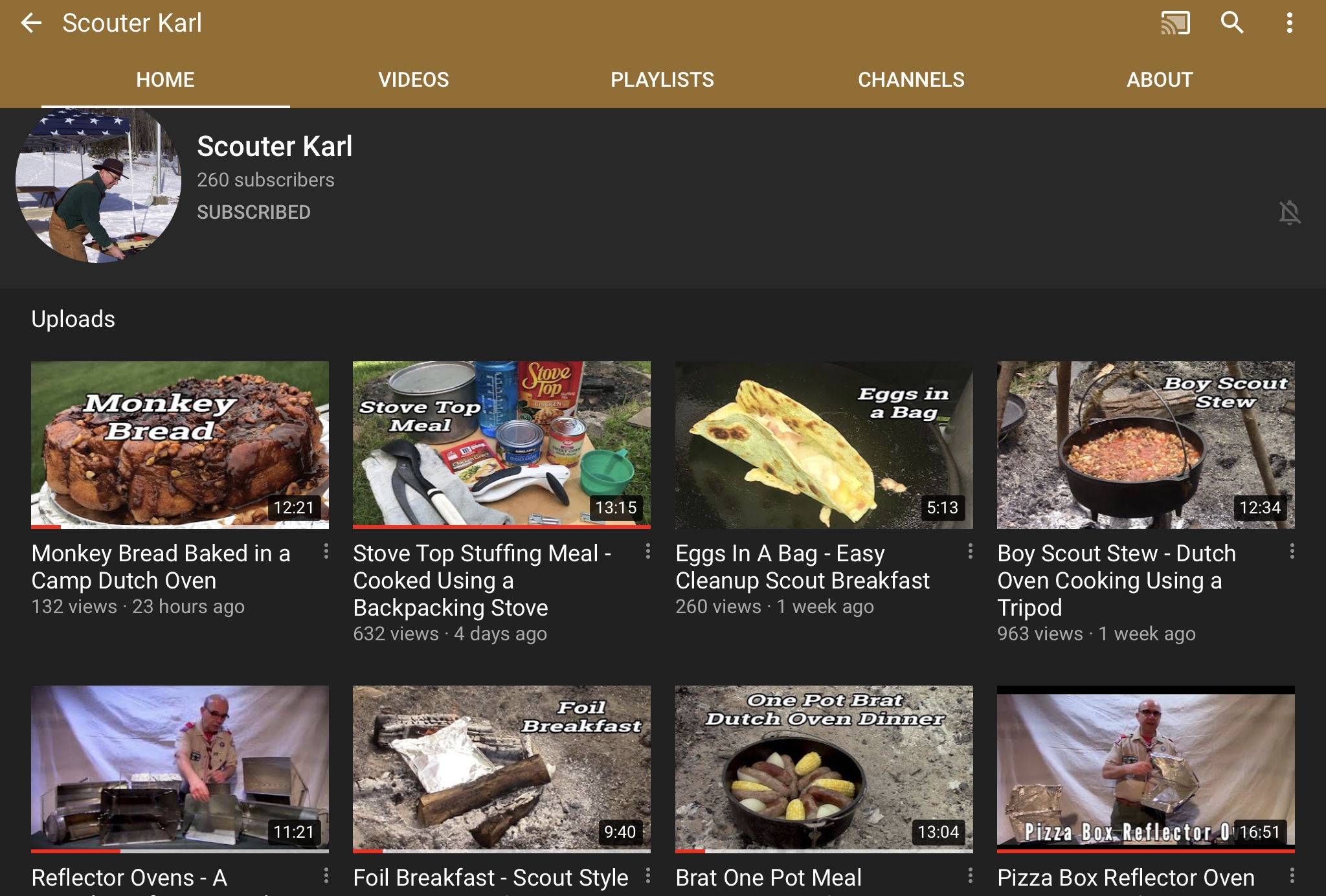Toggle the channel notification bell
1326x896 pixels.
click(x=1289, y=212)
